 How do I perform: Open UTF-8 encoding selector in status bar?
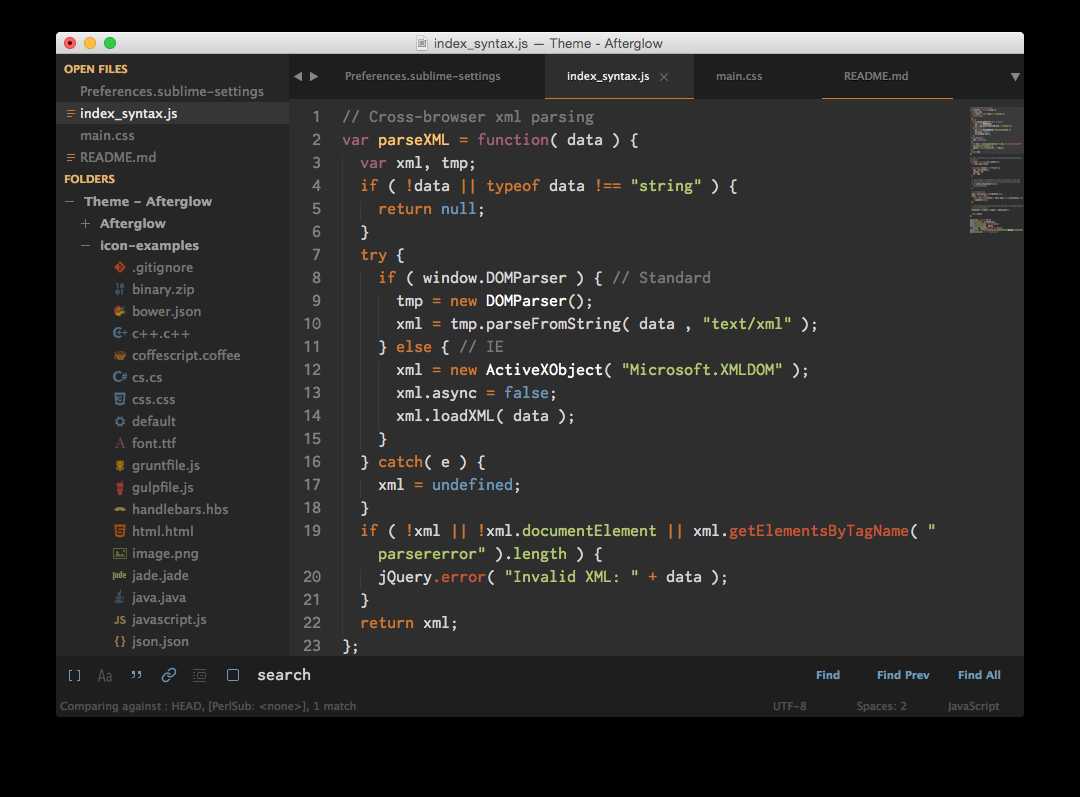click(x=789, y=706)
